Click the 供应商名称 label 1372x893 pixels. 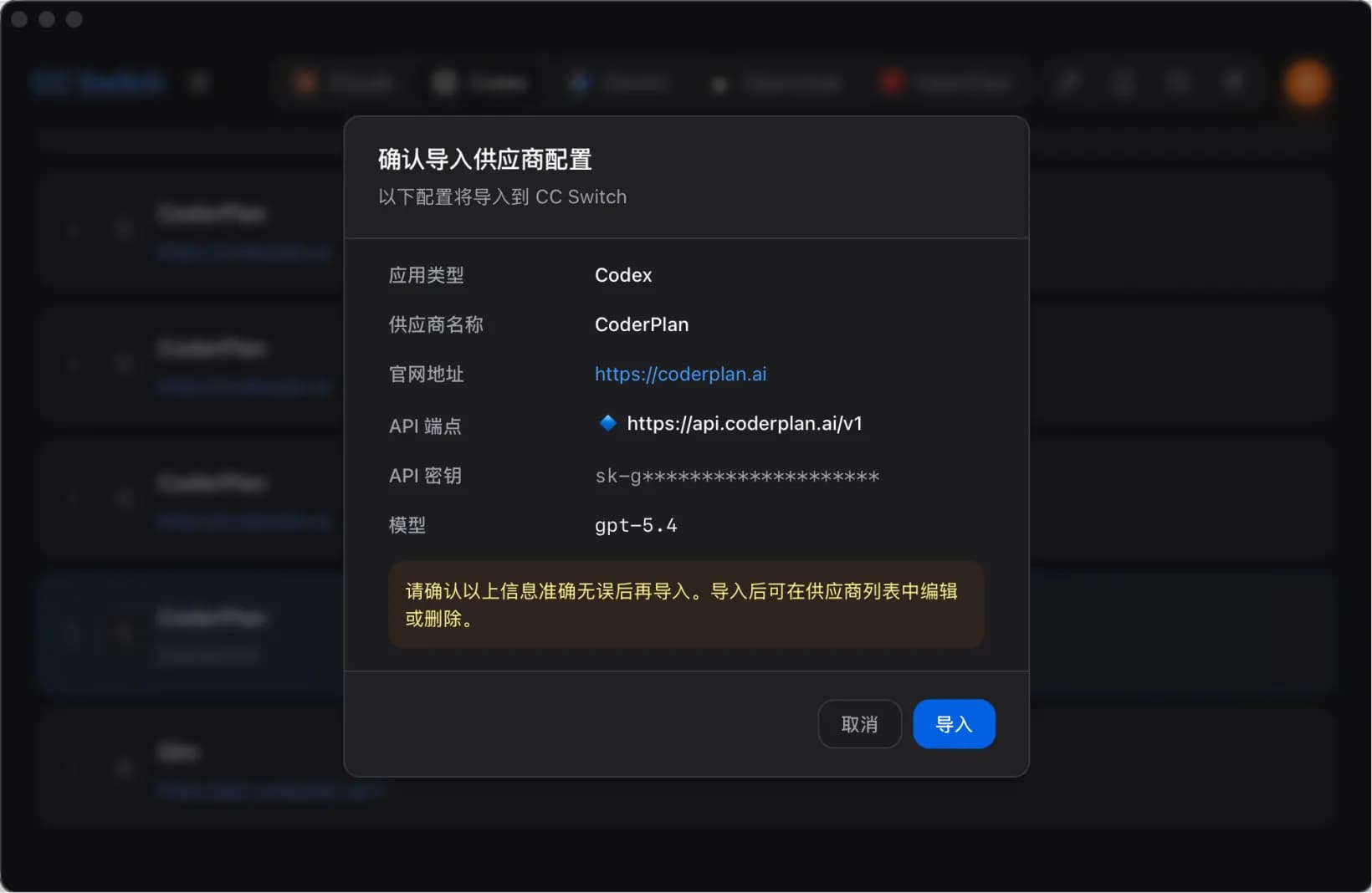click(436, 324)
